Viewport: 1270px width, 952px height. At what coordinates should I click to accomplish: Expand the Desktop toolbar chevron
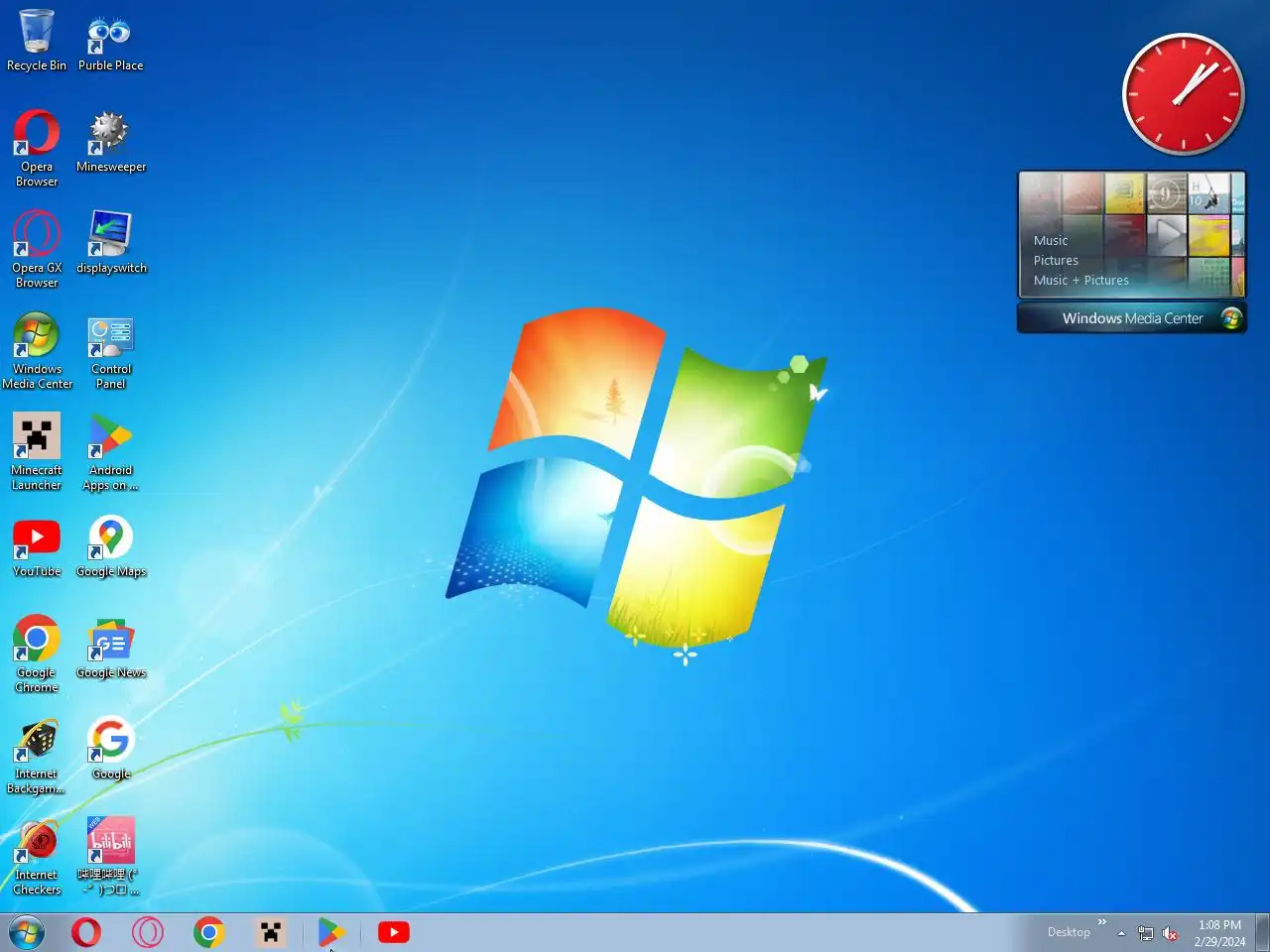pos(1101,922)
